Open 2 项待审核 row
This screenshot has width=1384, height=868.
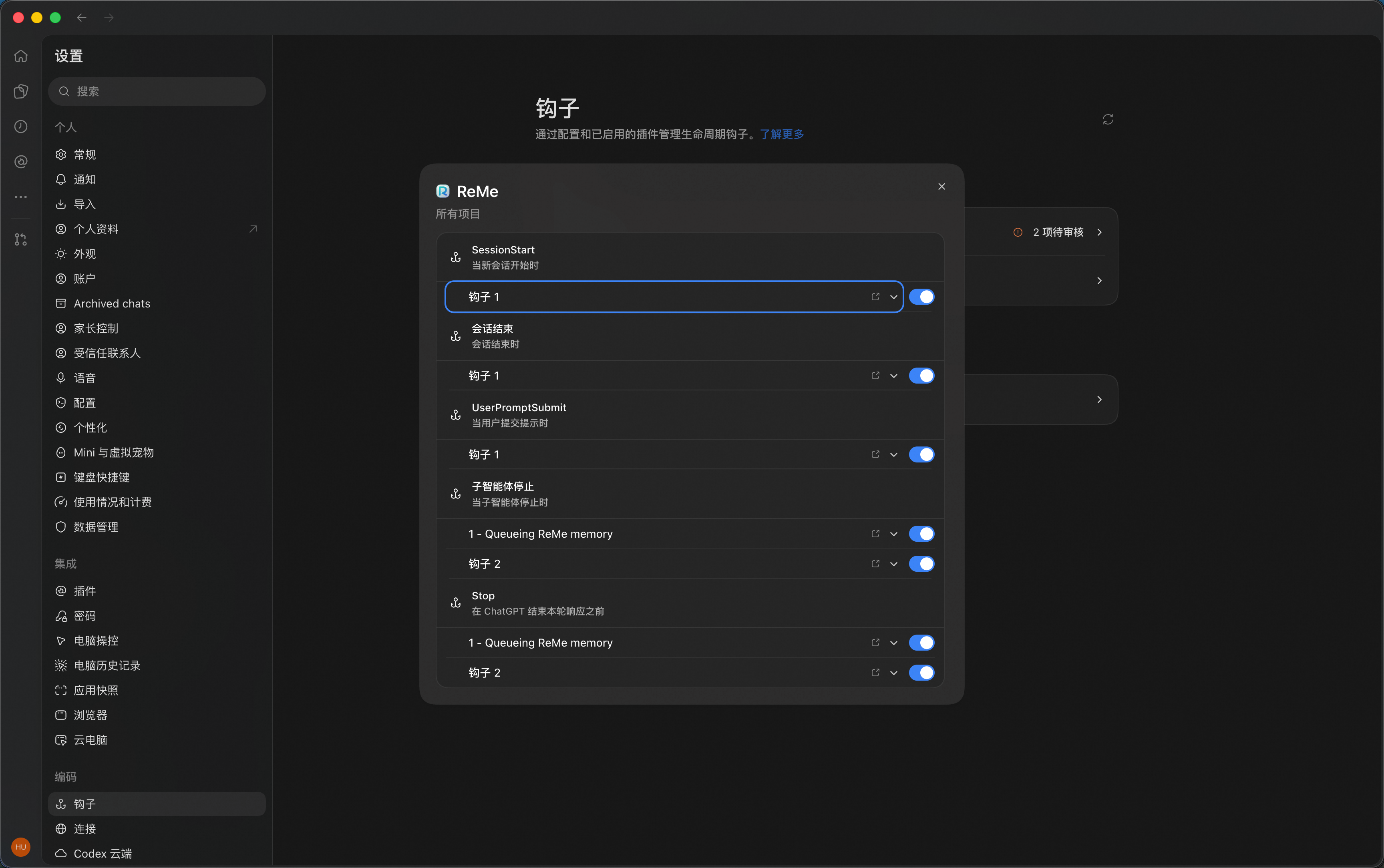tap(1058, 232)
